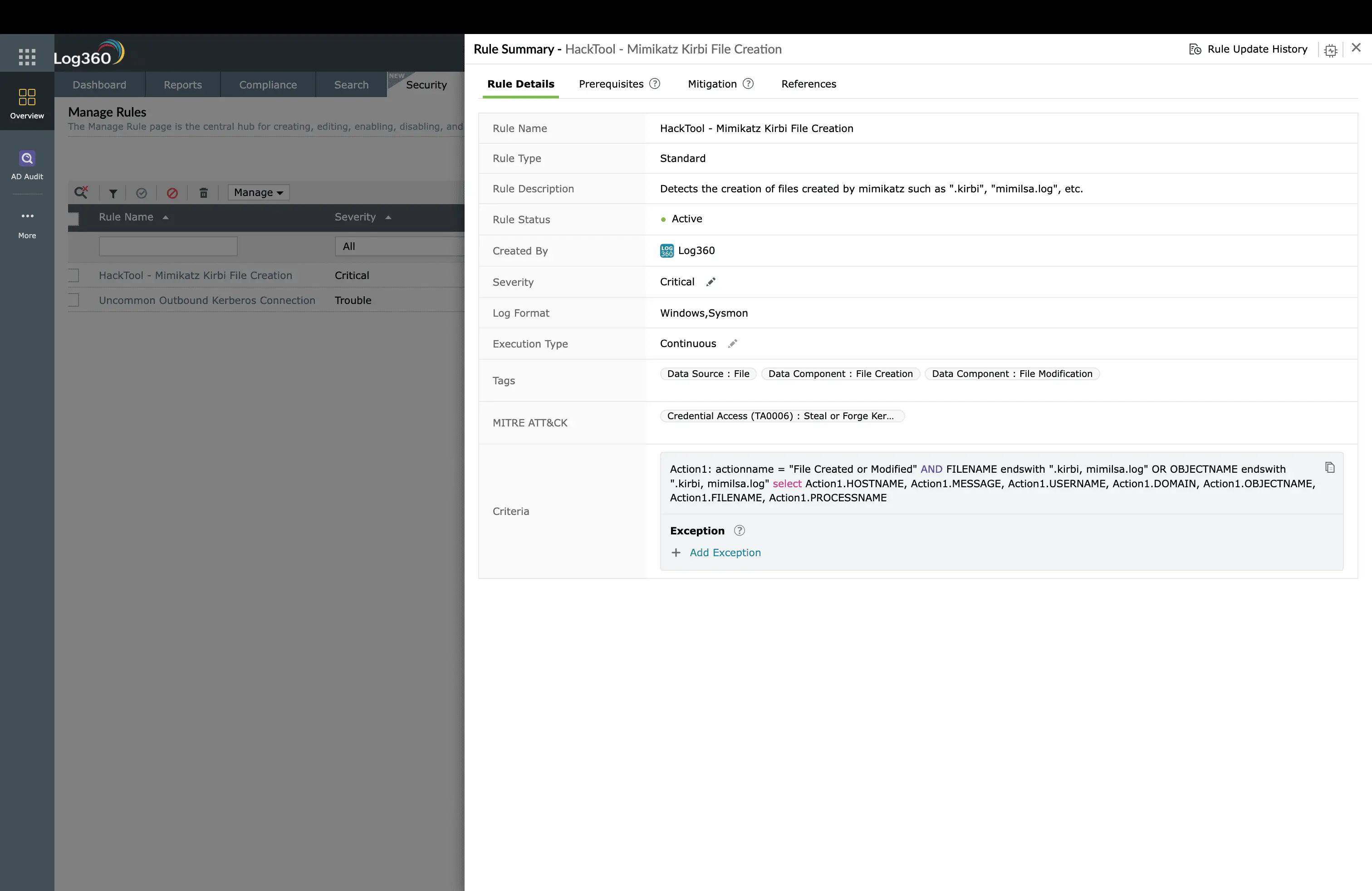Click the settings icon beside Rule Update History
The width and height of the screenshot is (1372, 891).
point(1331,50)
